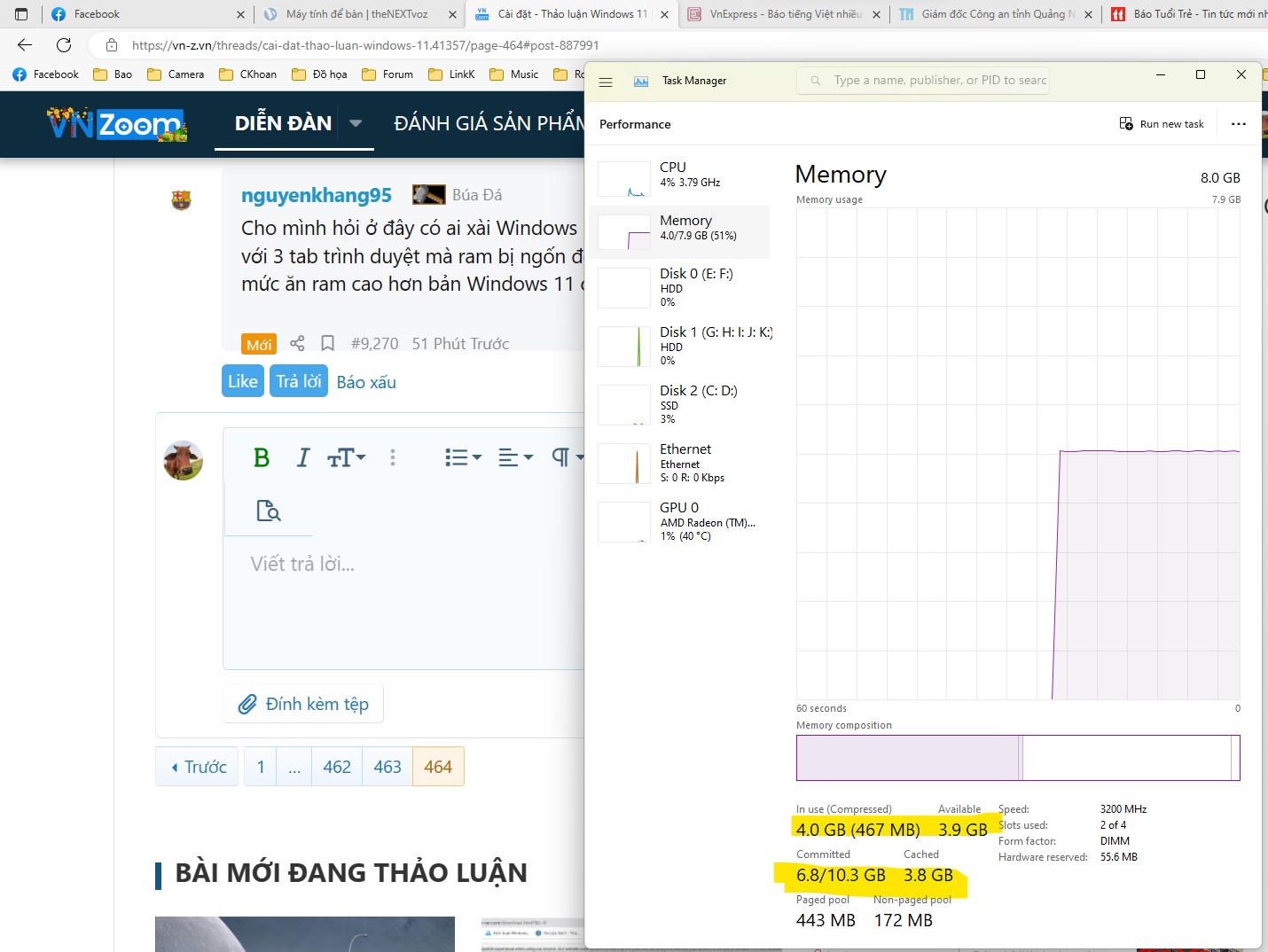Click the share icon on post #9,270
The width and height of the screenshot is (1268, 952).
pyautogui.click(x=297, y=343)
